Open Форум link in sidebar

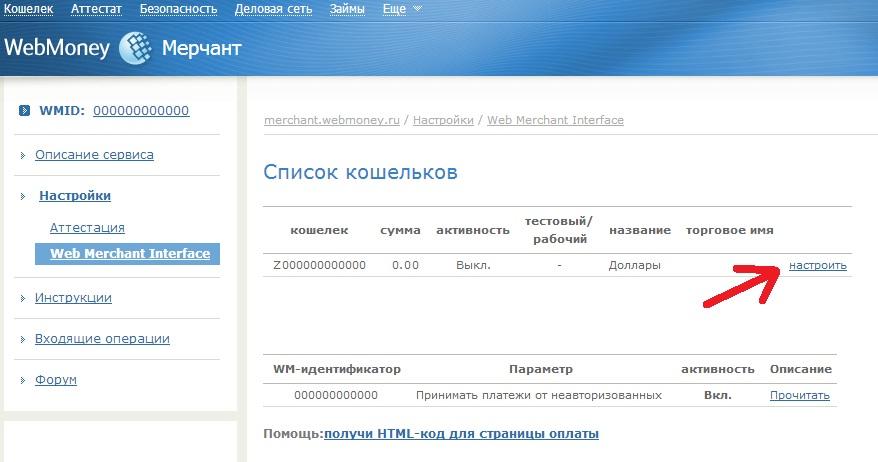pos(56,380)
